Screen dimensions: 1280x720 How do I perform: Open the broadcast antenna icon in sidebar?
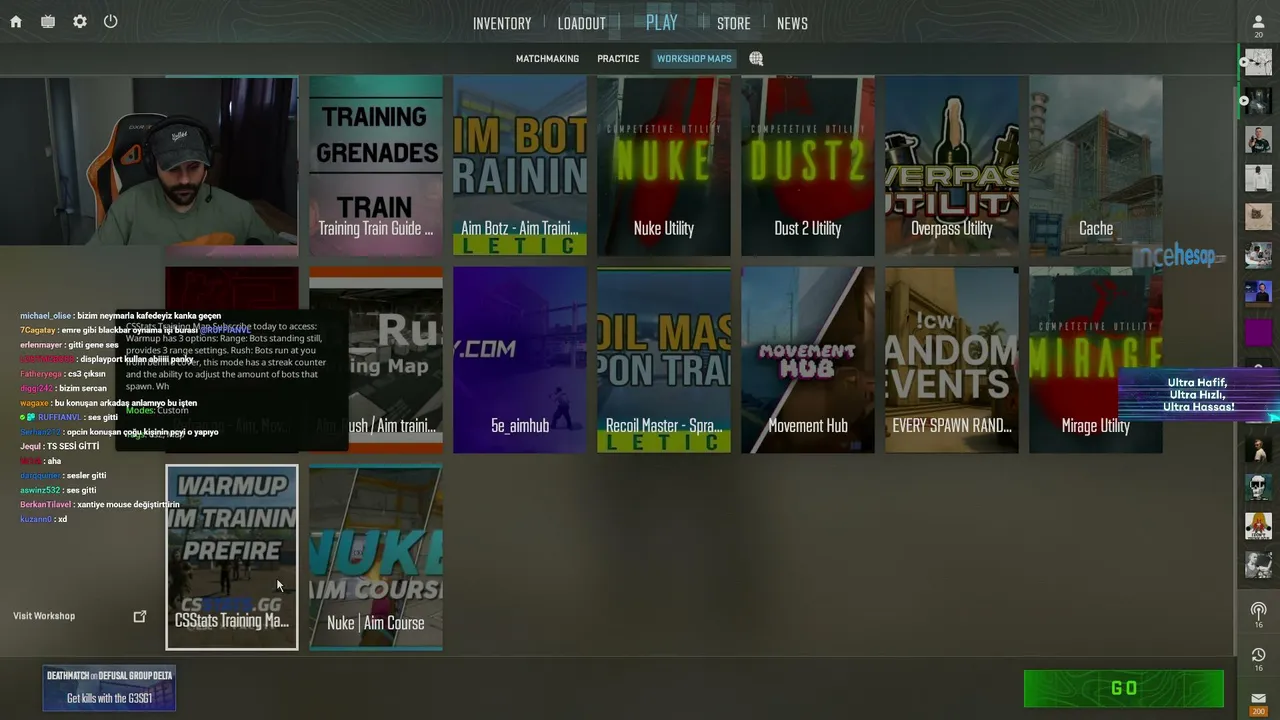[1258, 610]
